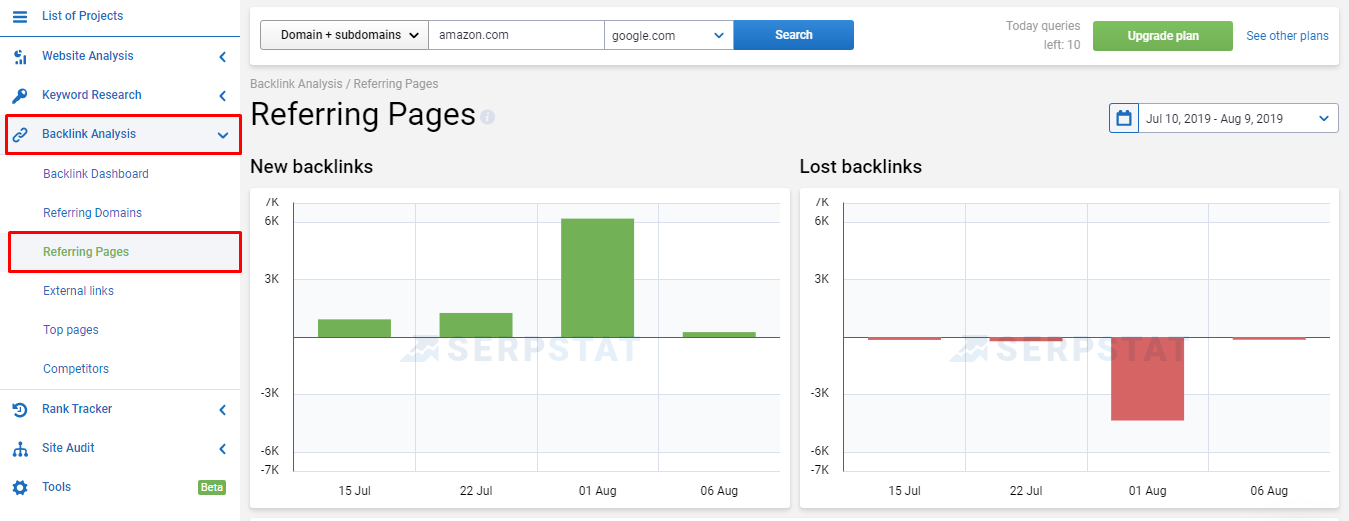This screenshot has height=521, width=1349.
Task: Open the calendar icon for date range
Action: click(1124, 118)
